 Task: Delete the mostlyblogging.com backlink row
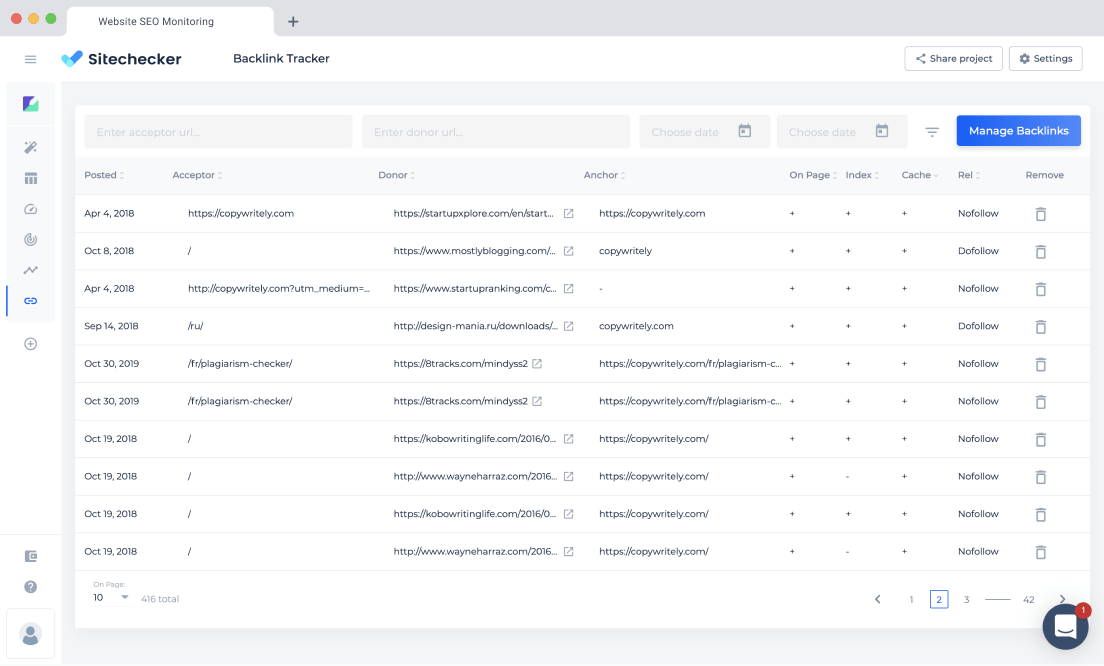click(1041, 251)
